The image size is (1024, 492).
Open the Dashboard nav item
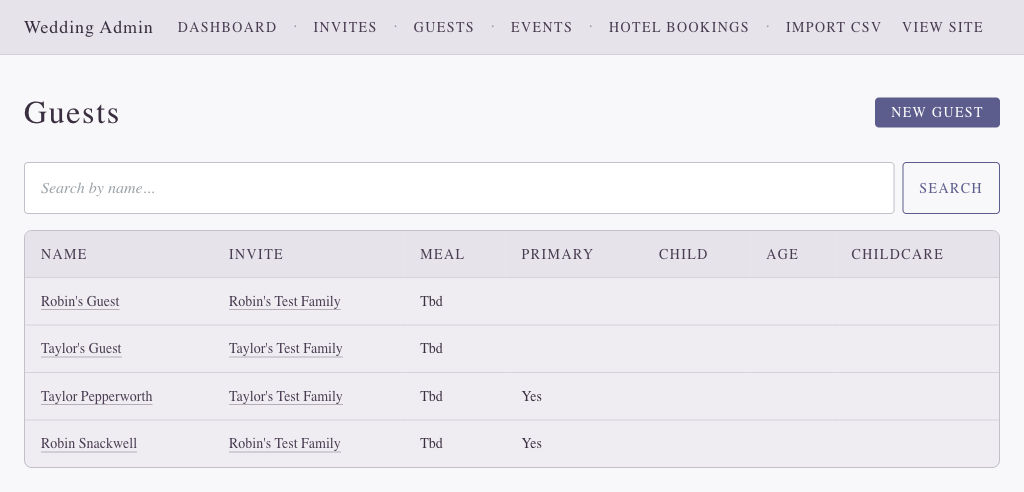point(227,28)
